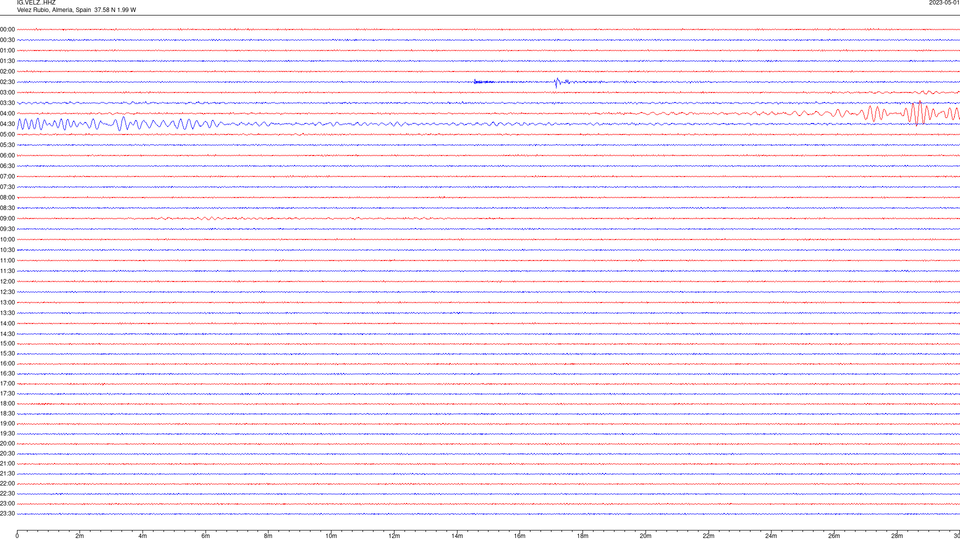Click the 6m axis tick label
Viewport: 960px width, 540px height.
(x=206, y=536)
